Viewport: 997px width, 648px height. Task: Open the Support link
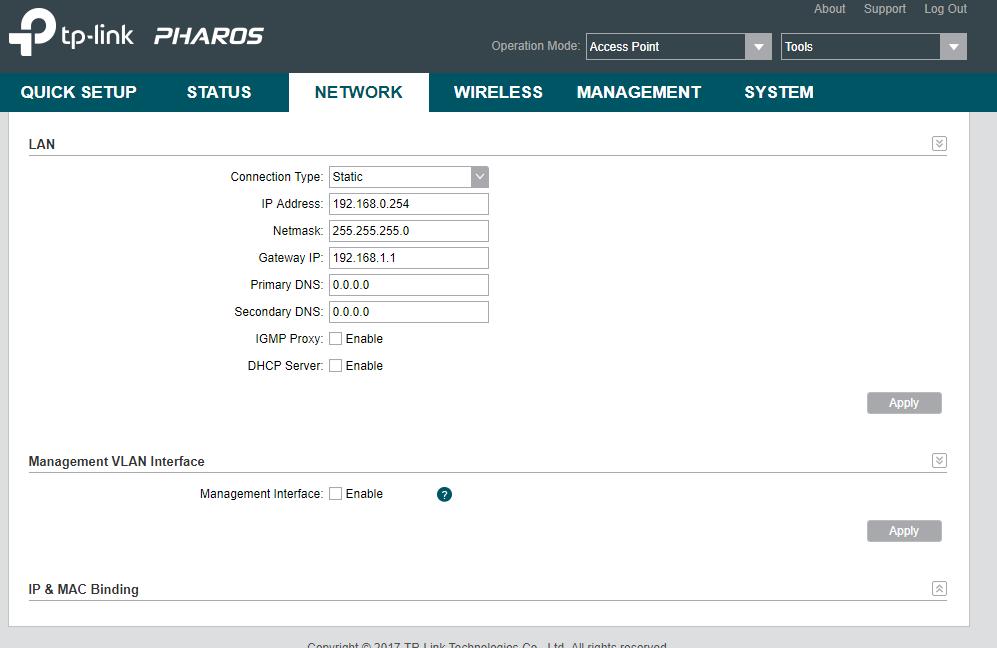[884, 9]
